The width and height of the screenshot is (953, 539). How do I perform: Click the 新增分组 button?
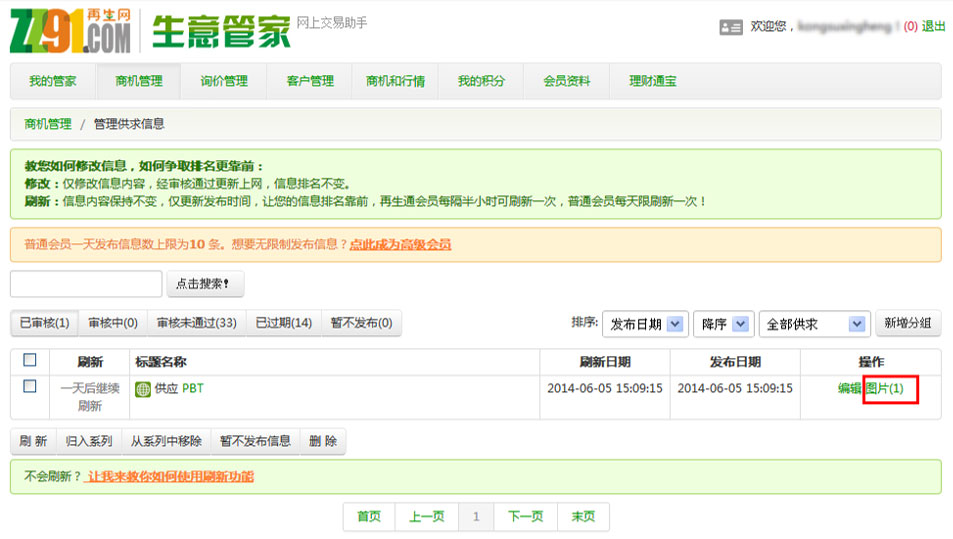[908, 324]
